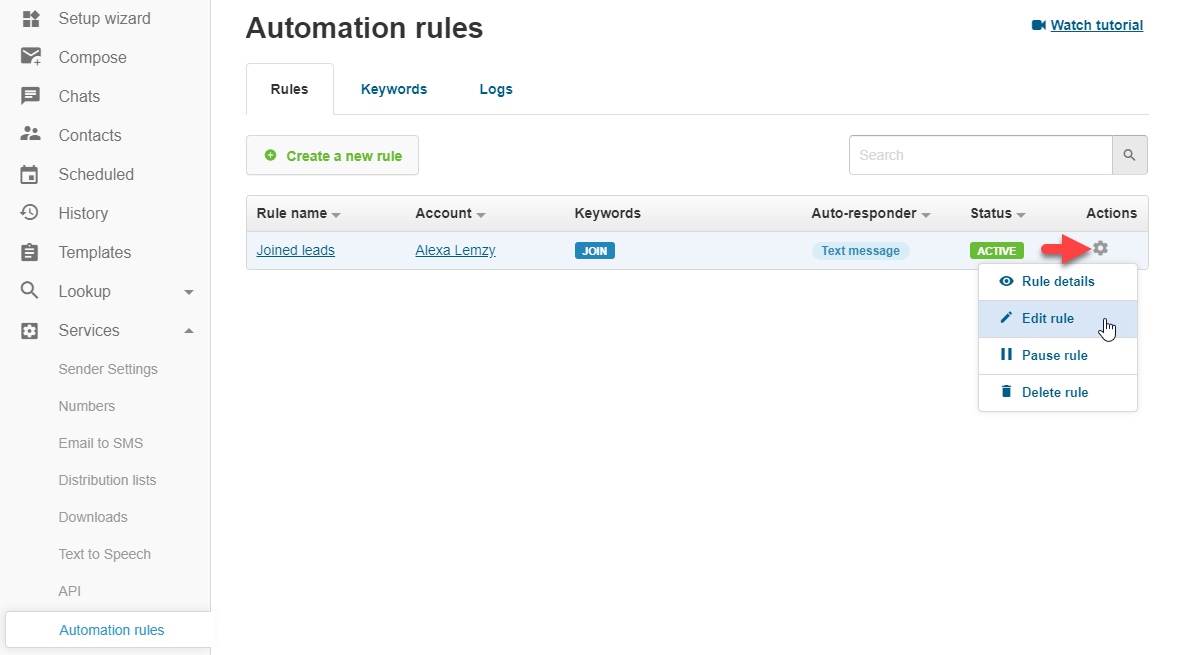
Task: Open Downloads under Services
Action: [93, 516]
